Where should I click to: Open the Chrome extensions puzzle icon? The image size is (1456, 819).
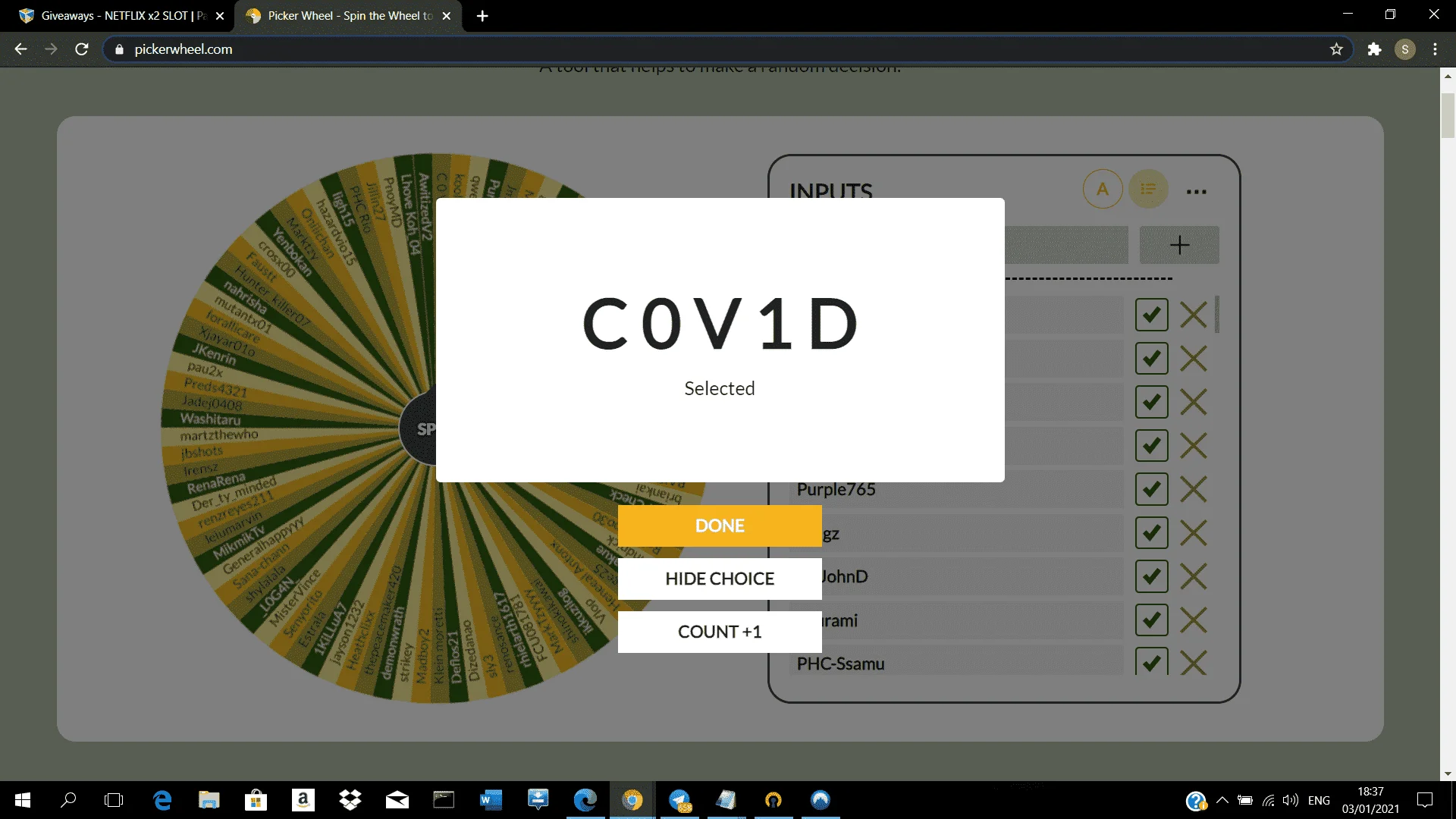(x=1374, y=49)
